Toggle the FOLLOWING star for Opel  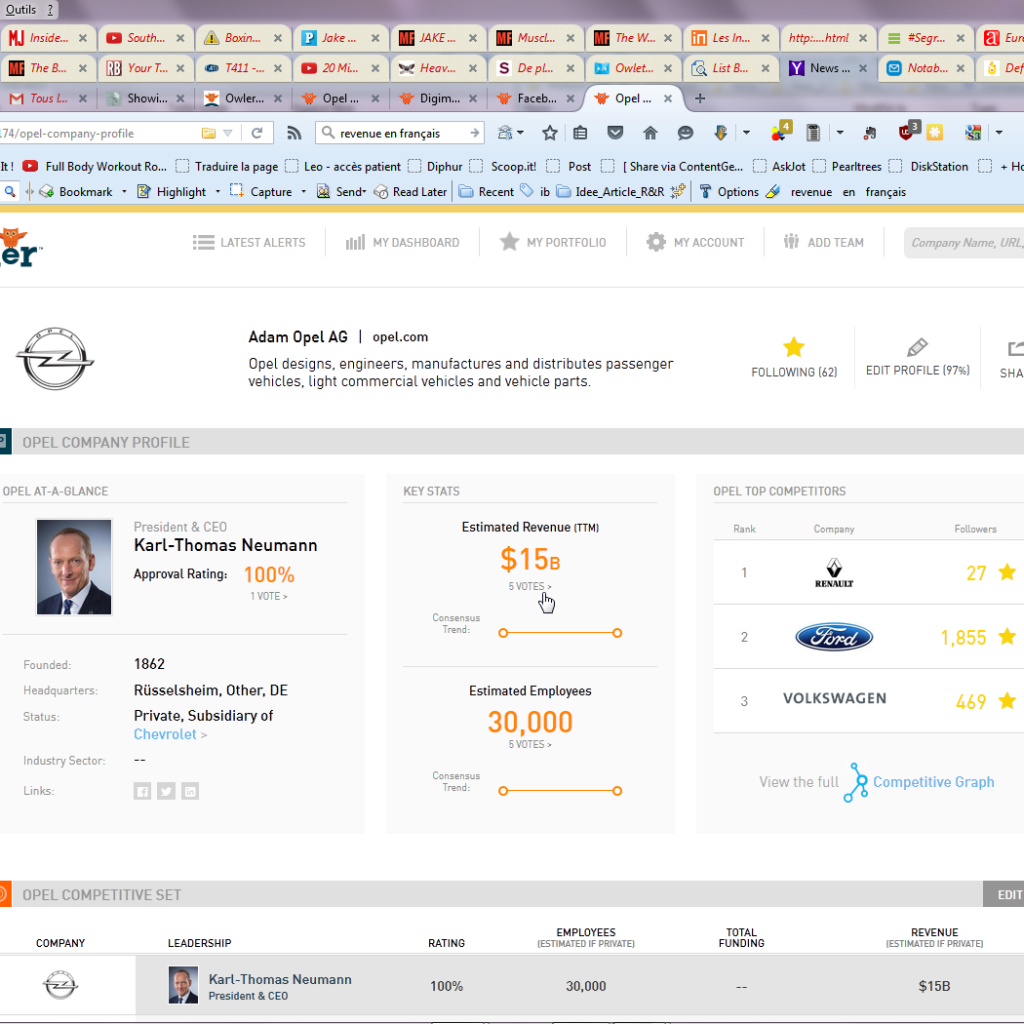793,347
